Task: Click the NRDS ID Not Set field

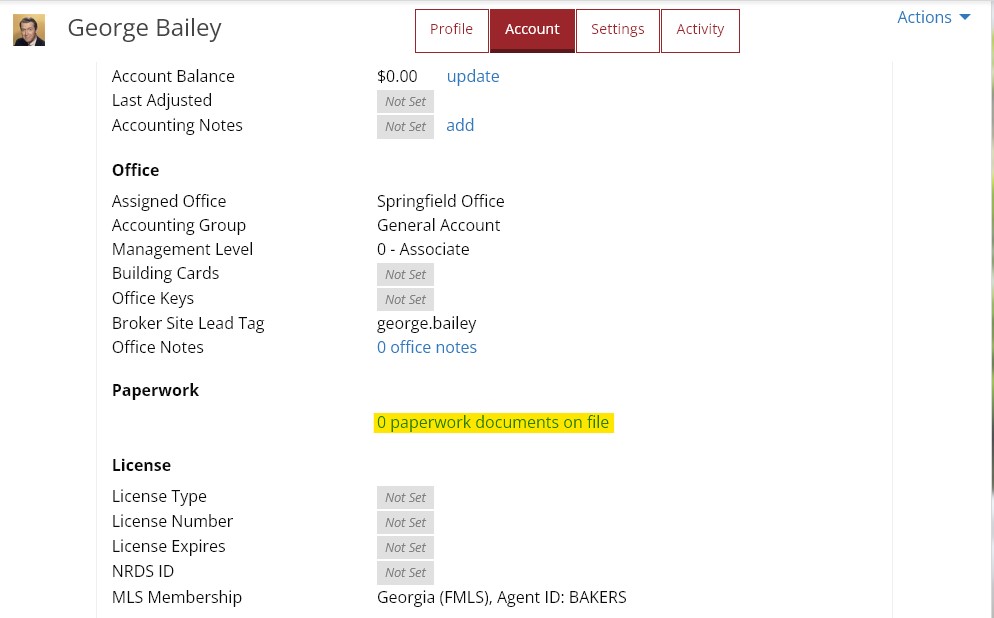Action: [405, 572]
